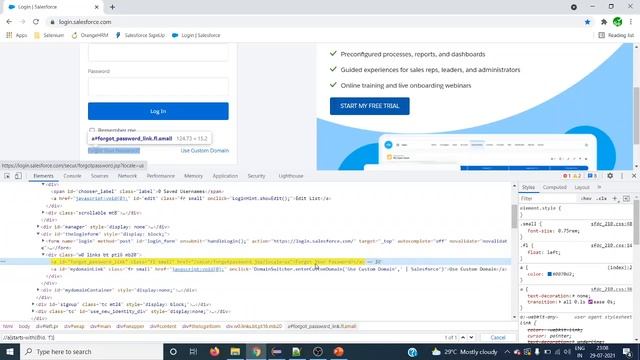Switch to the Sources tab
This screenshot has height=360, width=640.
[100, 176]
